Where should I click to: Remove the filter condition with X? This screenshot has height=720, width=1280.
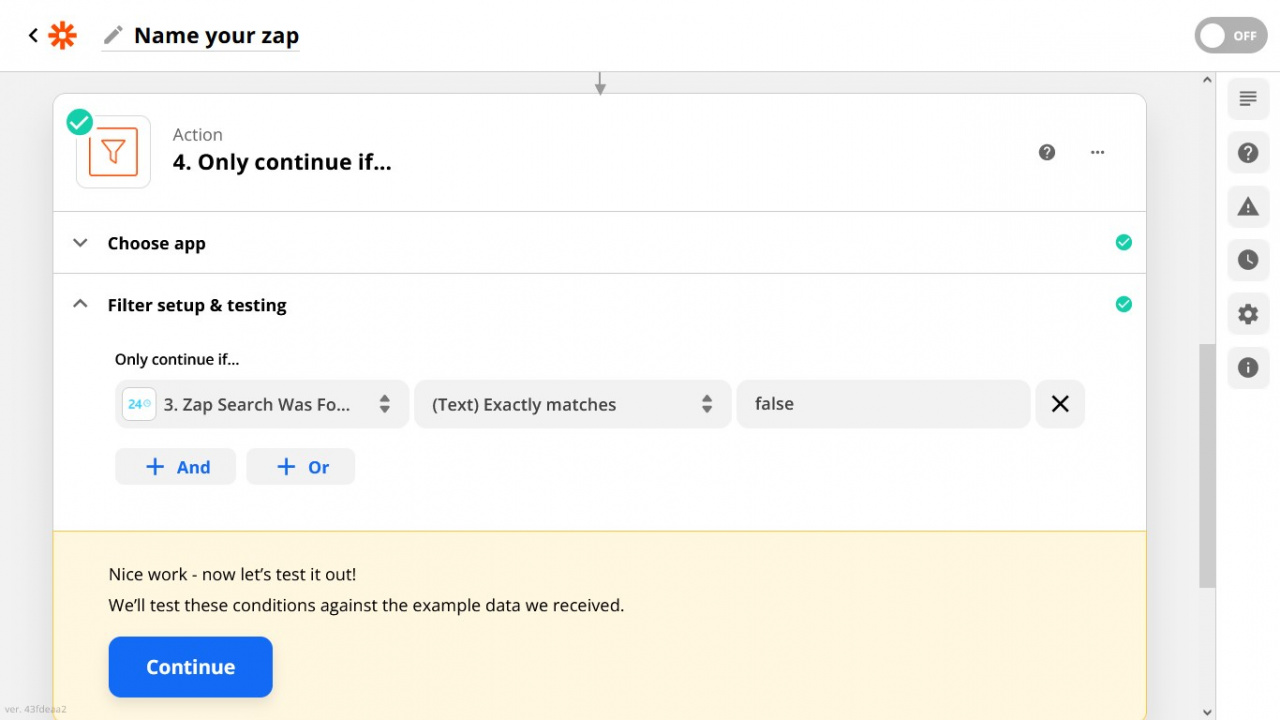tap(1060, 404)
